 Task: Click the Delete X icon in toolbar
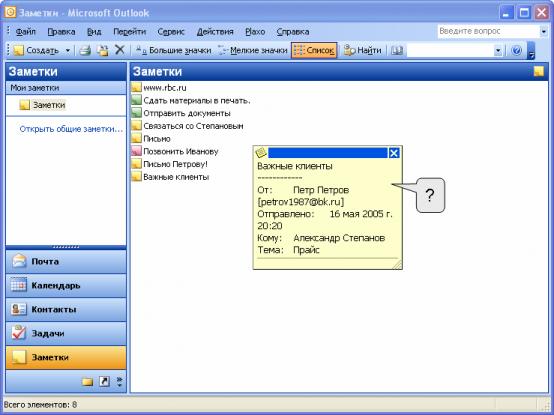click(120, 50)
